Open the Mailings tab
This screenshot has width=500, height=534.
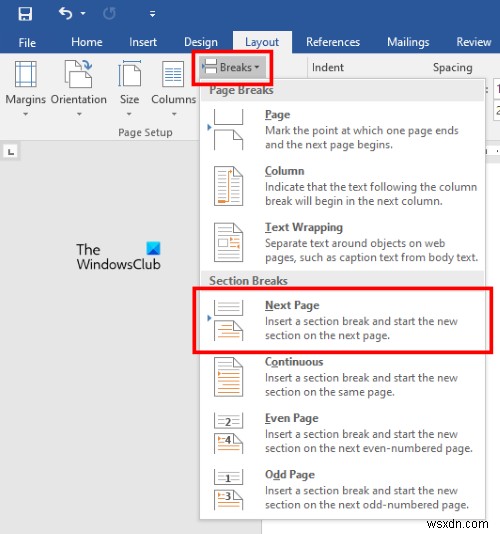tap(408, 42)
